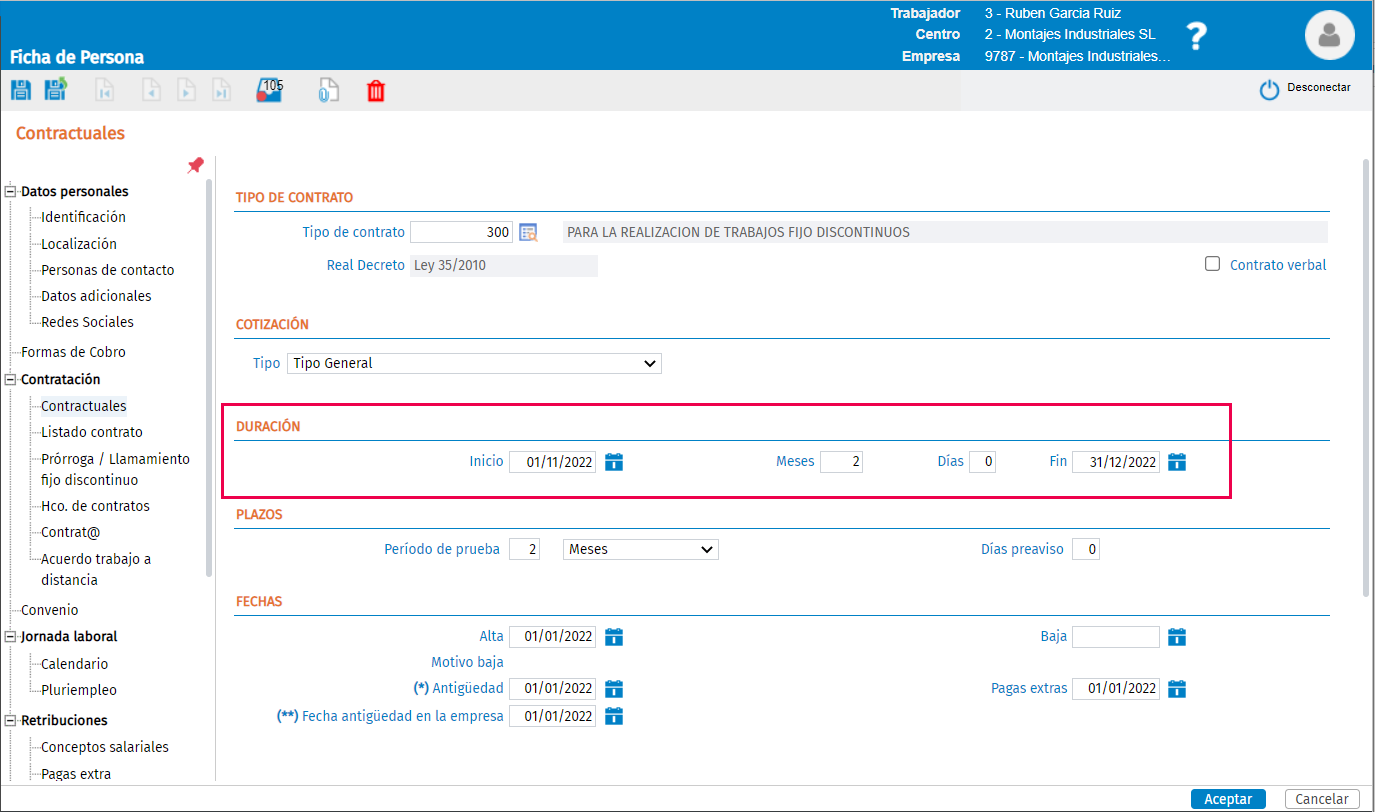Check the Contrato verbal checkbox
This screenshot has height=812, width=1375.
coord(1213,264)
